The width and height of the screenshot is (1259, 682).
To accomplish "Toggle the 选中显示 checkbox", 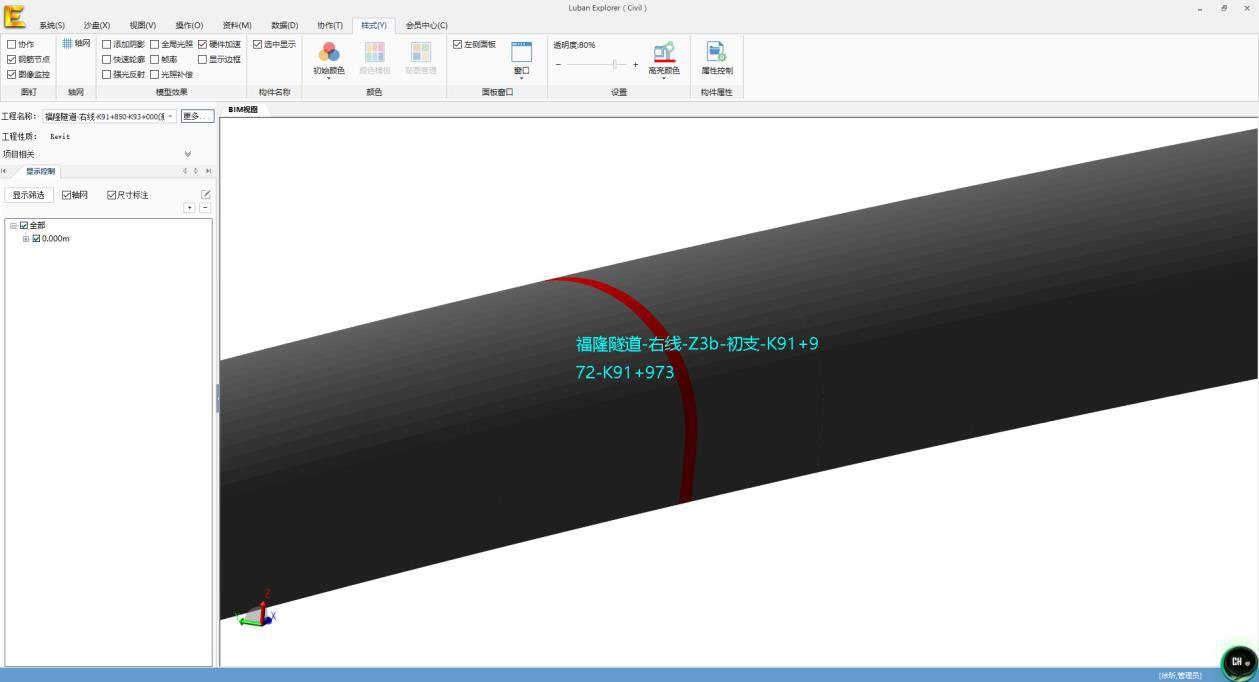I will click(257, 44).
